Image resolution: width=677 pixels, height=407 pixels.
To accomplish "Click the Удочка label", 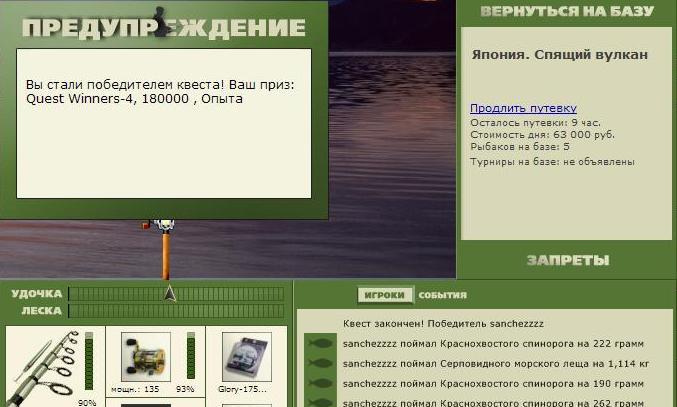I will [37, 294].
